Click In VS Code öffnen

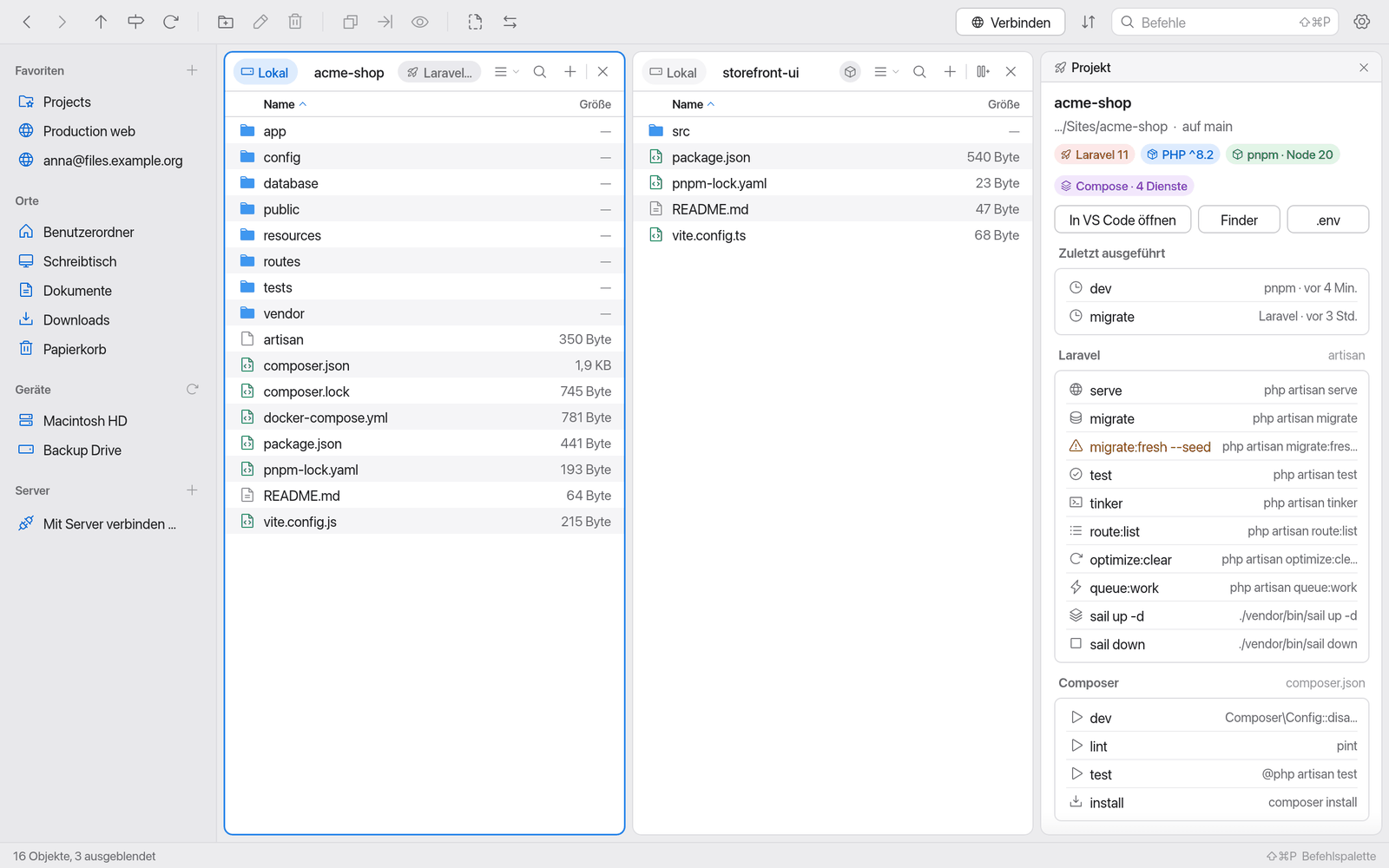[1122, 220]
